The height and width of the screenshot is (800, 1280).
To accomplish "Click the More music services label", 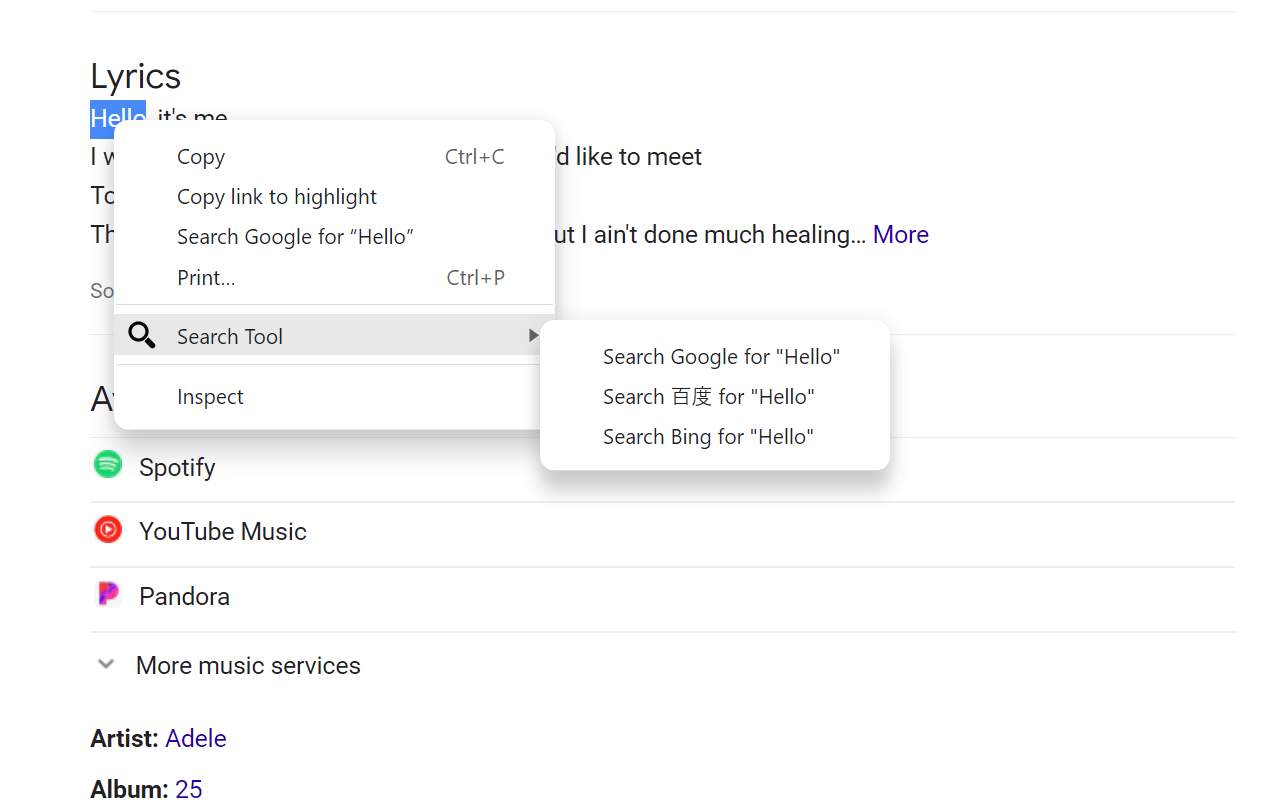I will point(248,666).
